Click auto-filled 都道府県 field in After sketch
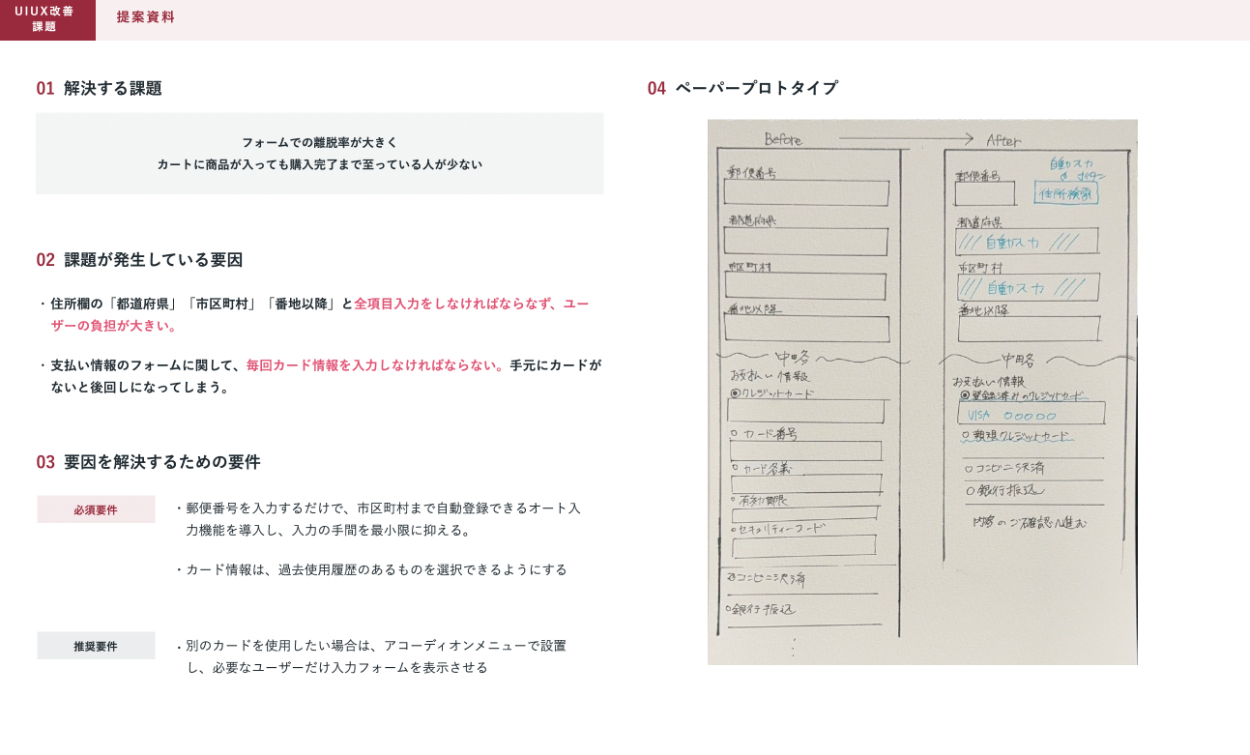The width and height of the screenshot is (1250, 755). [x=1027, y=242]
